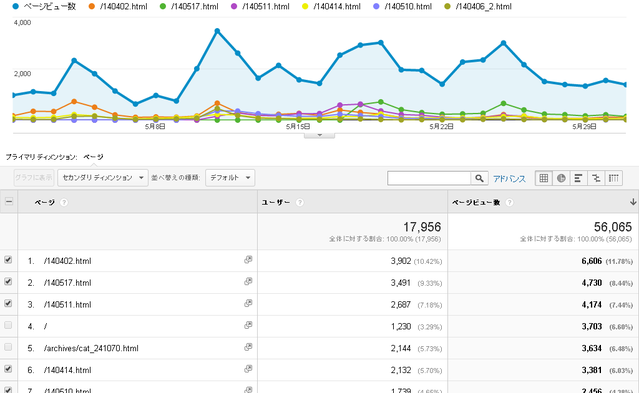This screenshot has height=393, width=639.
Task: Open the /140511.html page link
Action: 68,305
